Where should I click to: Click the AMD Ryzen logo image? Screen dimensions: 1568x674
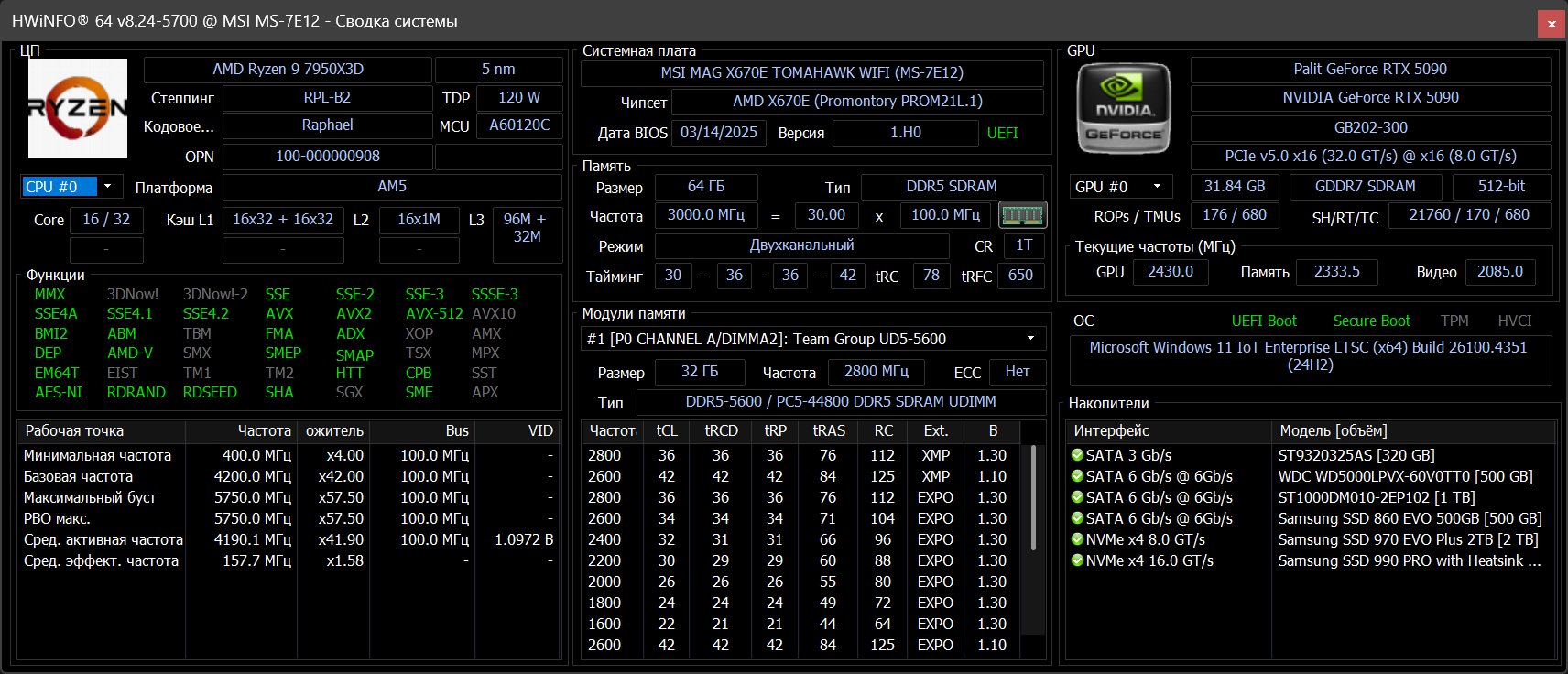pos(78,108)
